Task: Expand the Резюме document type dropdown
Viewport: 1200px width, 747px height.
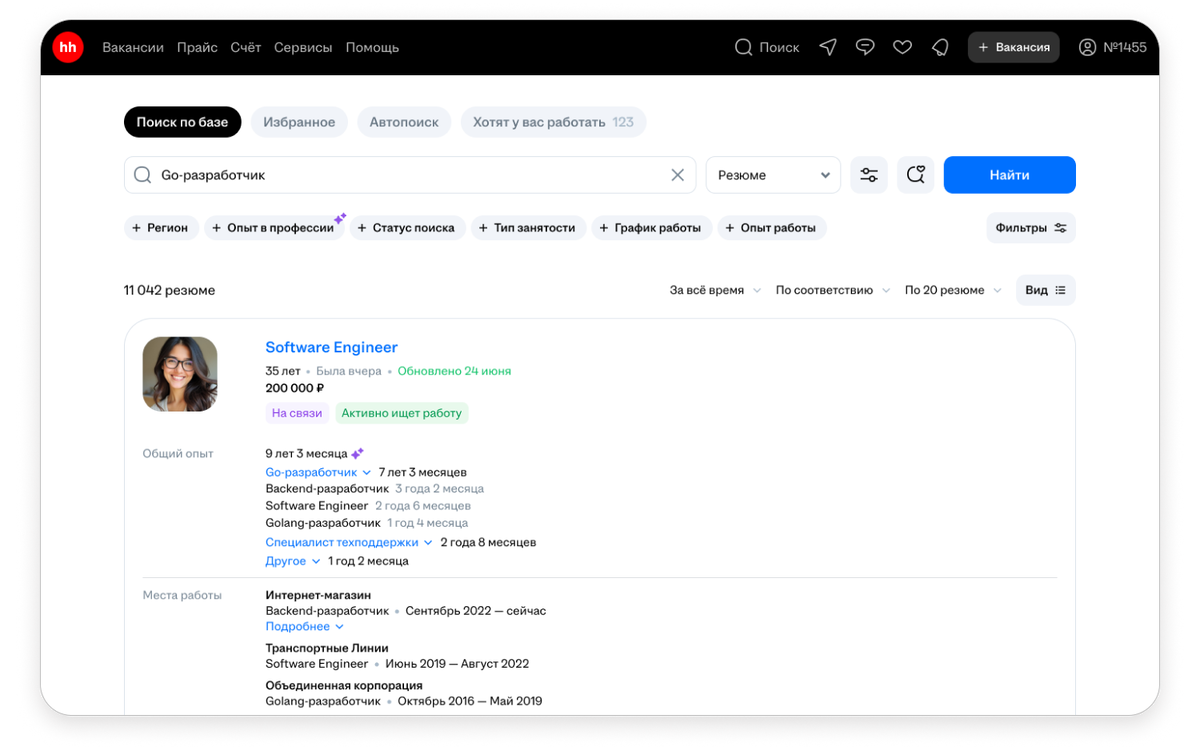Action: (x=772, y=174)
